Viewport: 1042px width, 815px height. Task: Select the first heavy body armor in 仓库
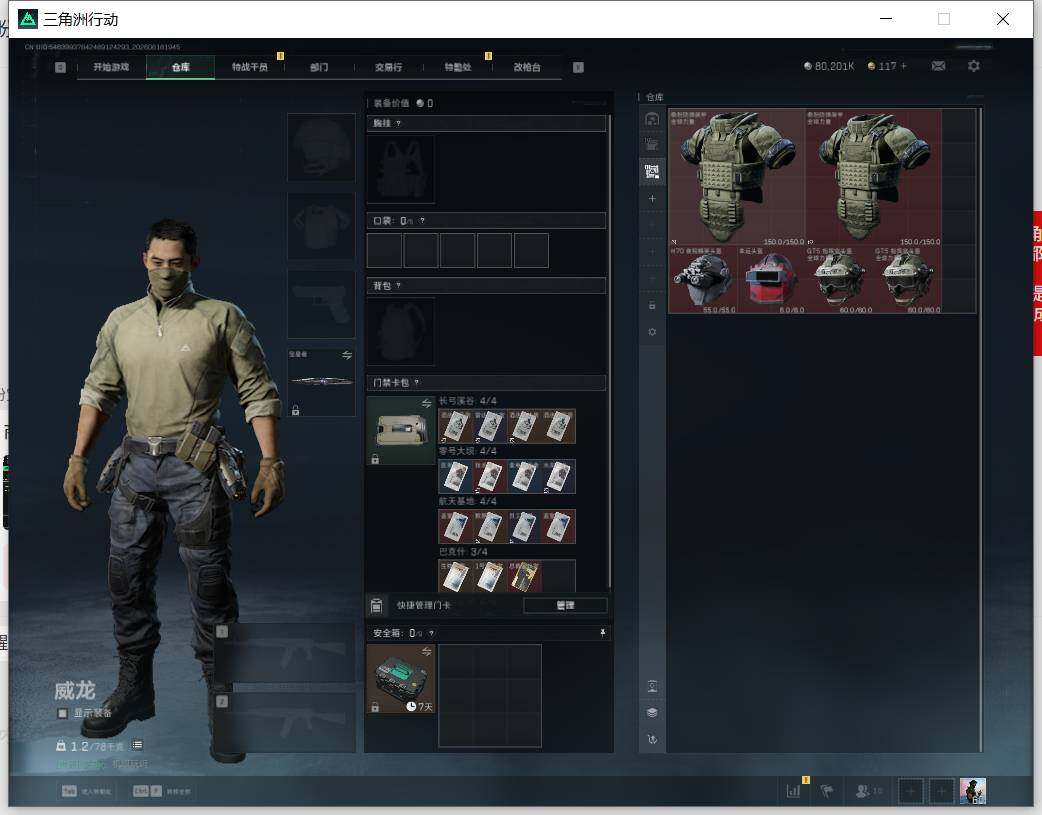737,177
